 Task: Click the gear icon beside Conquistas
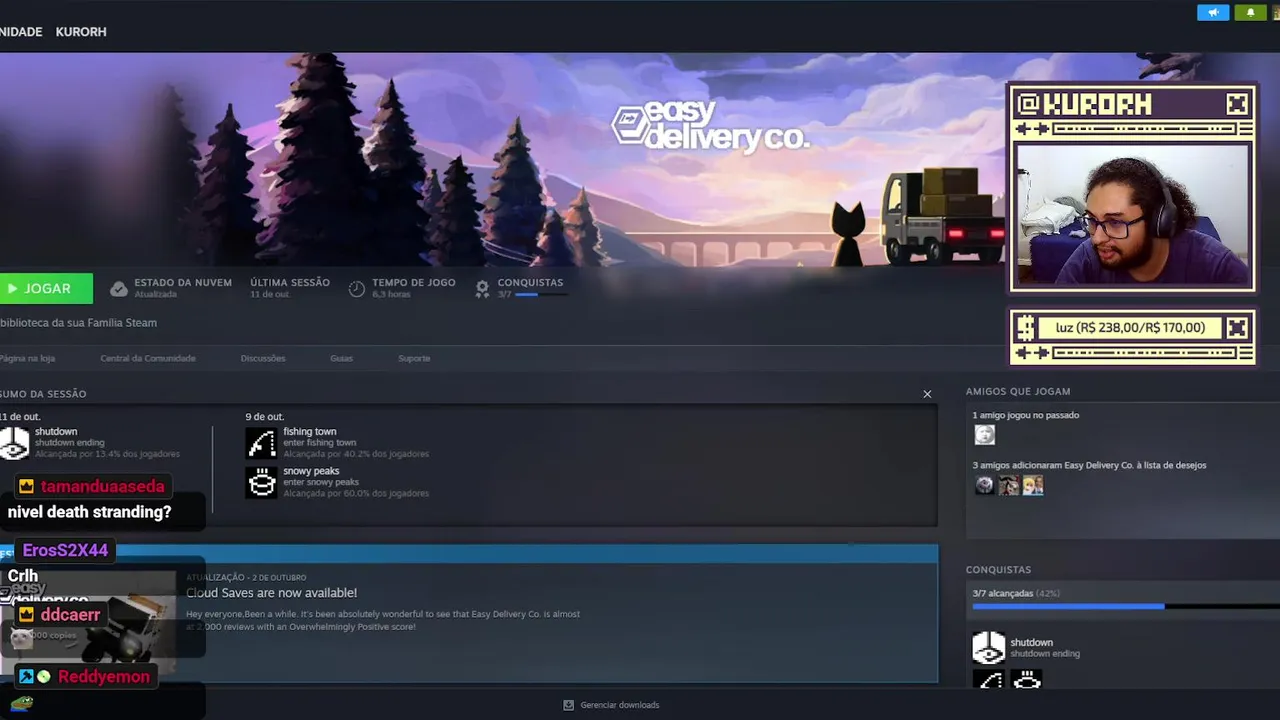[x=482, y=289]
